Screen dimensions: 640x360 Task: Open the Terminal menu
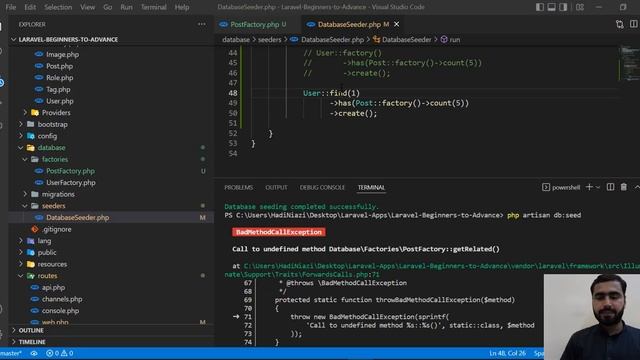[x=153, y=7]
